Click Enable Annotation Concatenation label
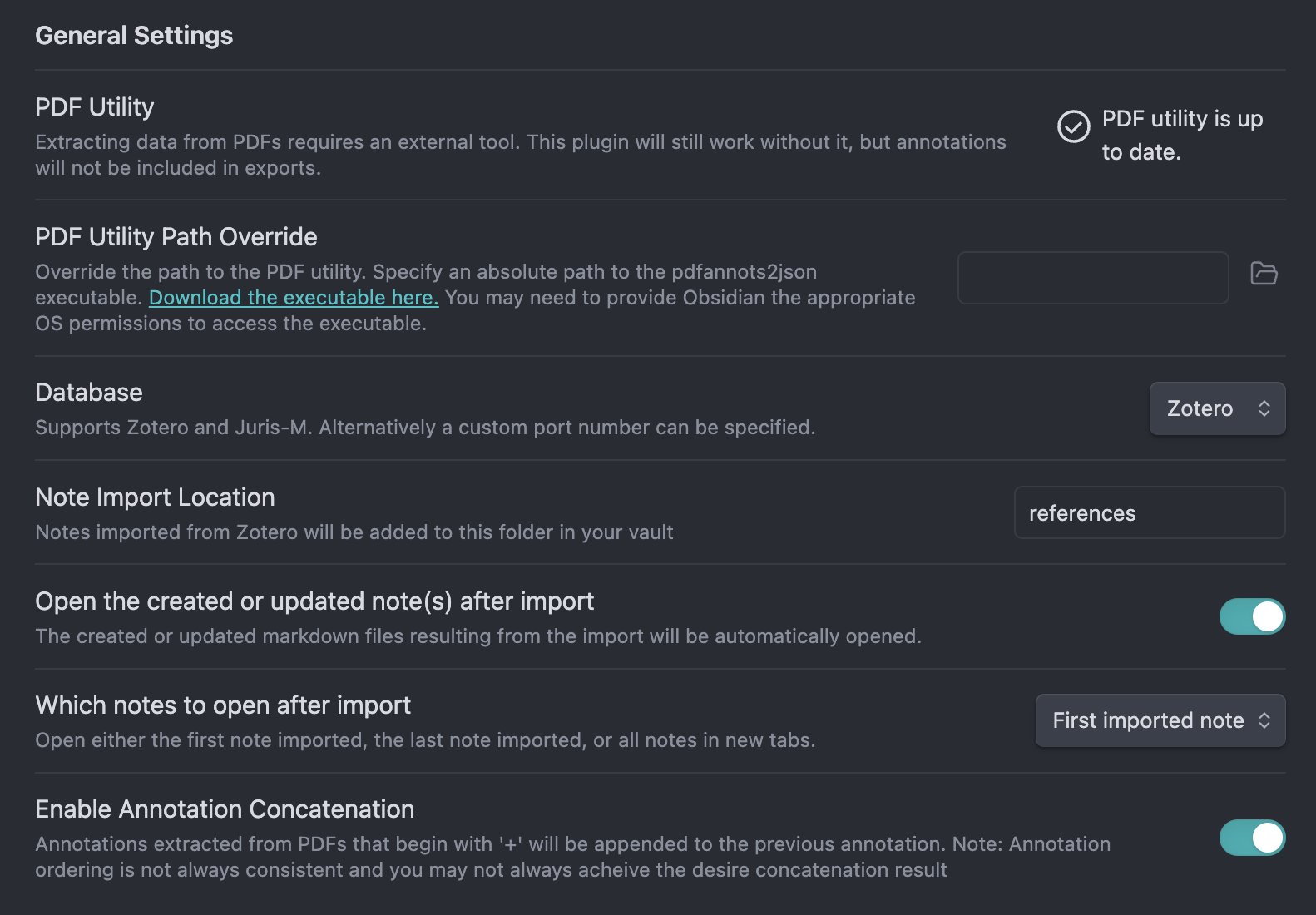Viewport: 1316px width, 915px height. tap(225, 809)
